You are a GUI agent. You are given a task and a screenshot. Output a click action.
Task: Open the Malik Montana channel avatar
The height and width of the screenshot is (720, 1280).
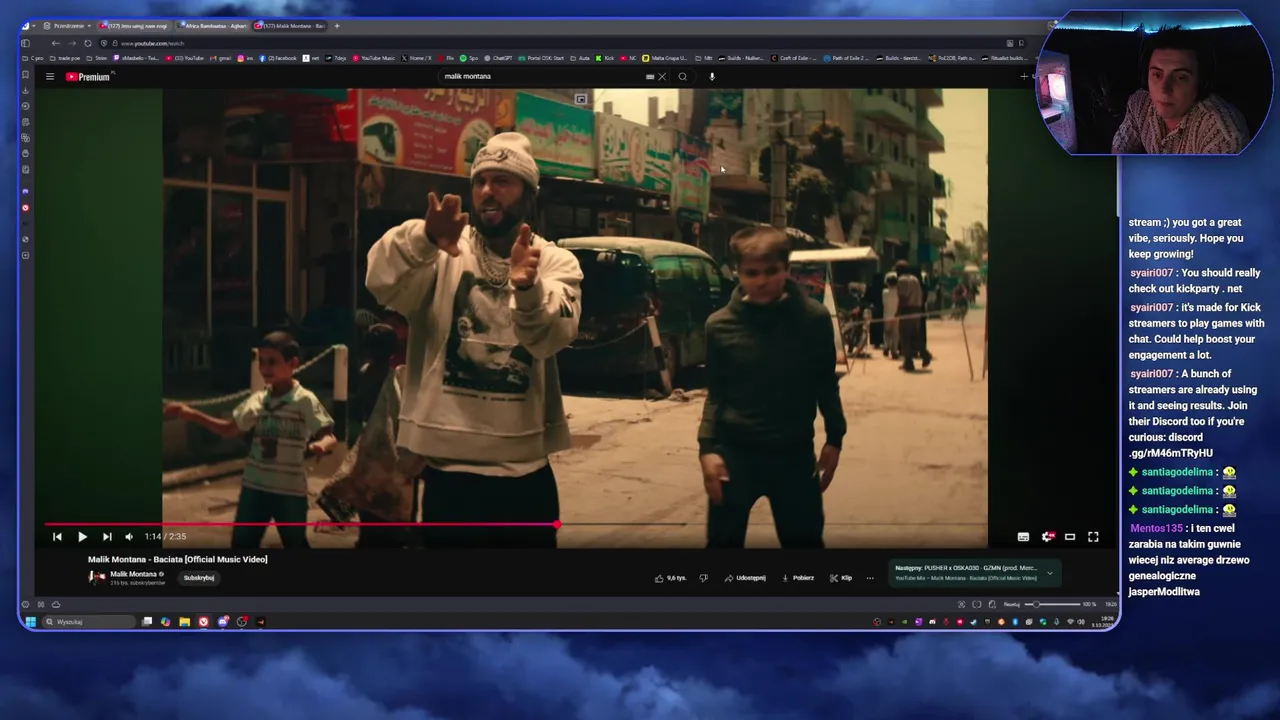(x=97, y=577)
